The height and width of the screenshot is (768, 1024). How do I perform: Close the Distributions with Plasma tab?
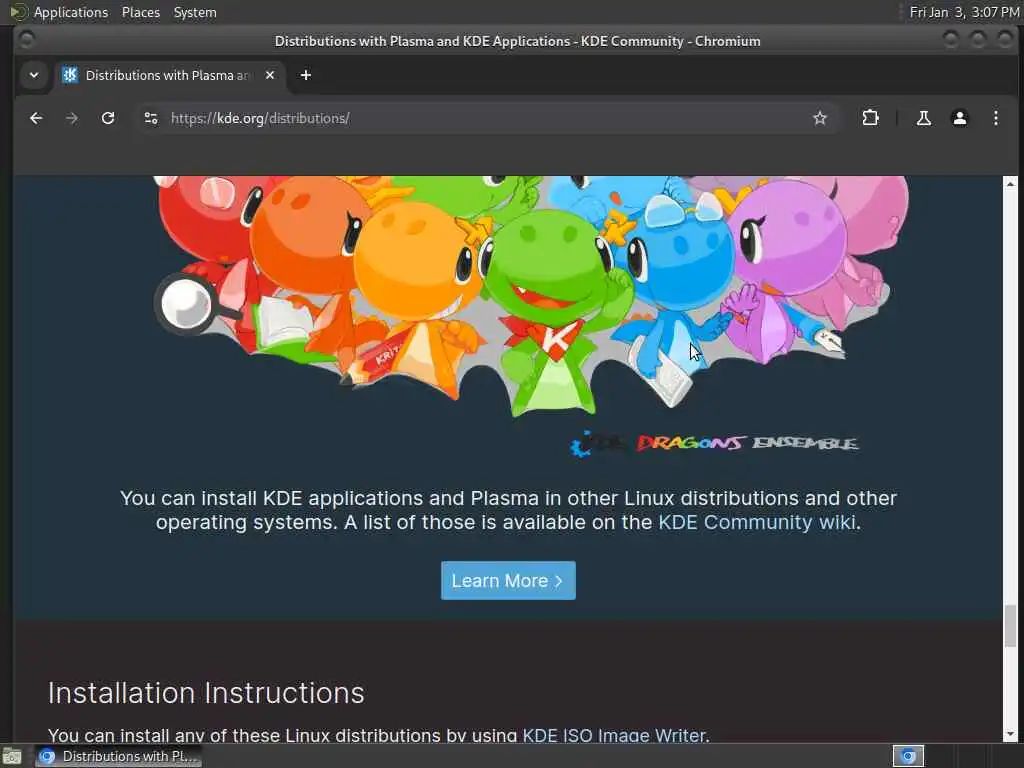tap(270, 75)
